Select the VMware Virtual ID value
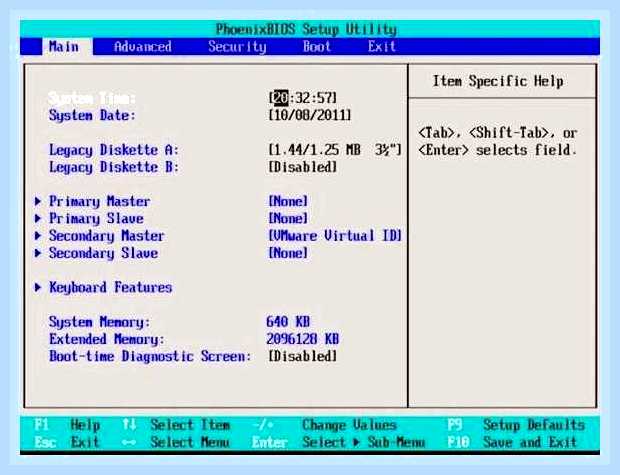620x475 pixels. [x=335, y=236]
